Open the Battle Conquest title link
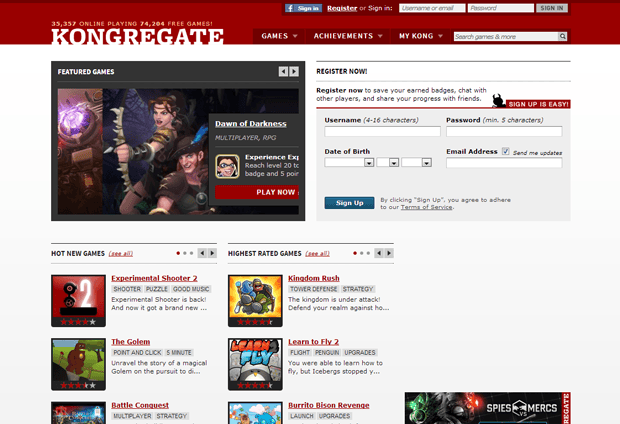Screen dimensions: 620x424 click(x=140, y=405)
